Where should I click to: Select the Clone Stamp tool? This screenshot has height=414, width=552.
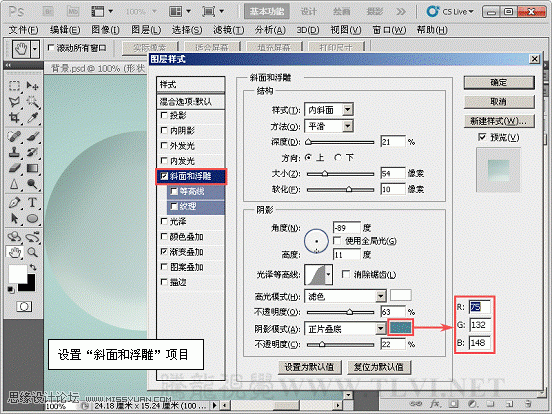pyautogui.click(x=14, y=152)
